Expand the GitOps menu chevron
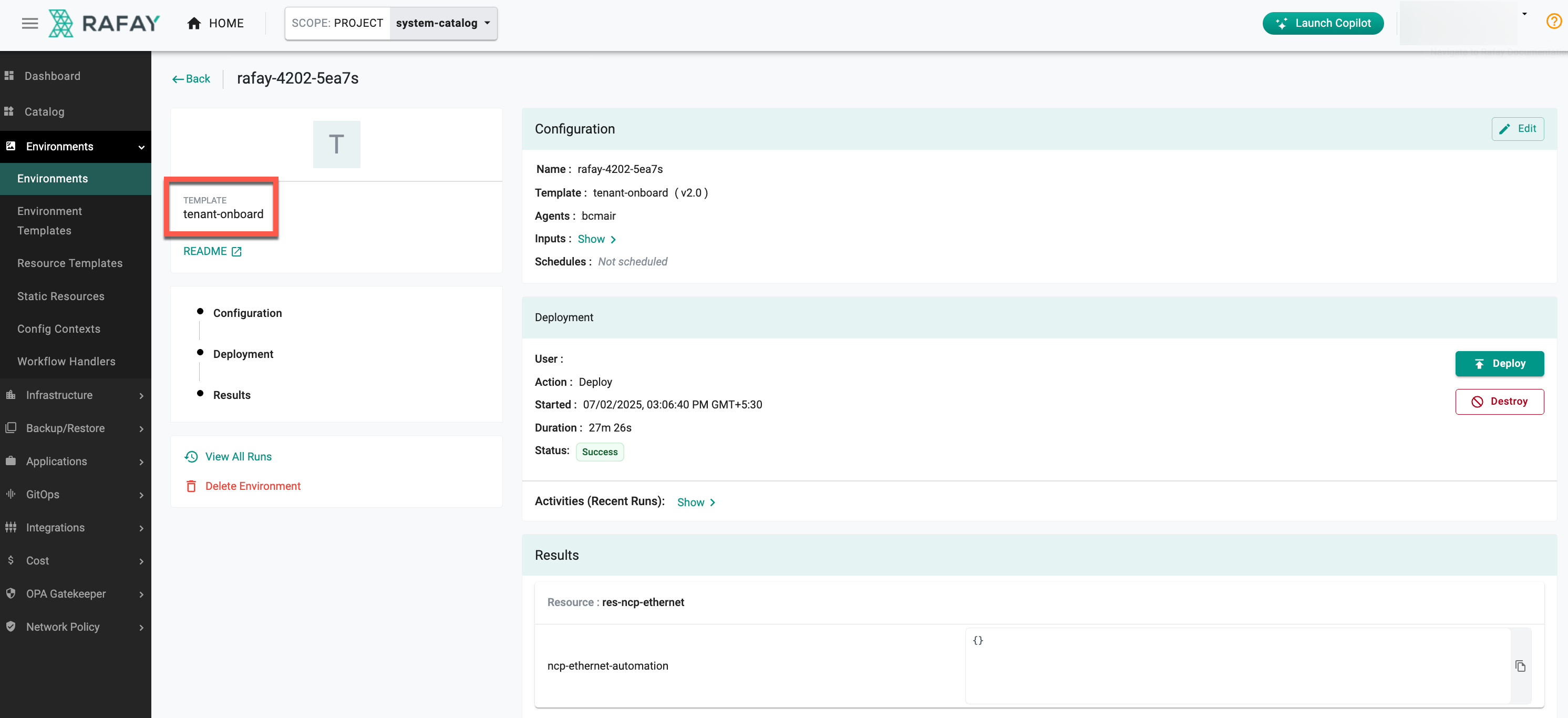 click(x=141, y=495)
